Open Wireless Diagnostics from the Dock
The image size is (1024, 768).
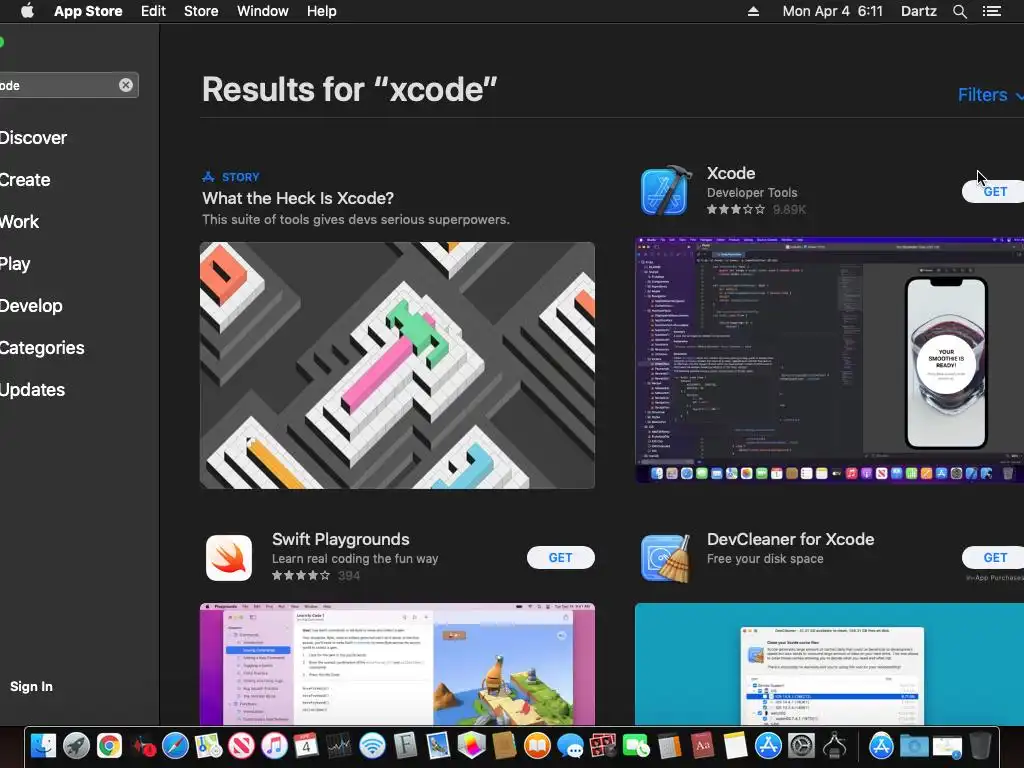372,745
